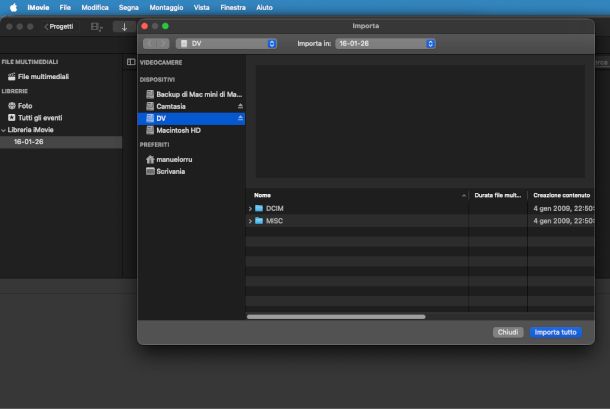Click the Foto icon in Librerie

pos(12,105)
